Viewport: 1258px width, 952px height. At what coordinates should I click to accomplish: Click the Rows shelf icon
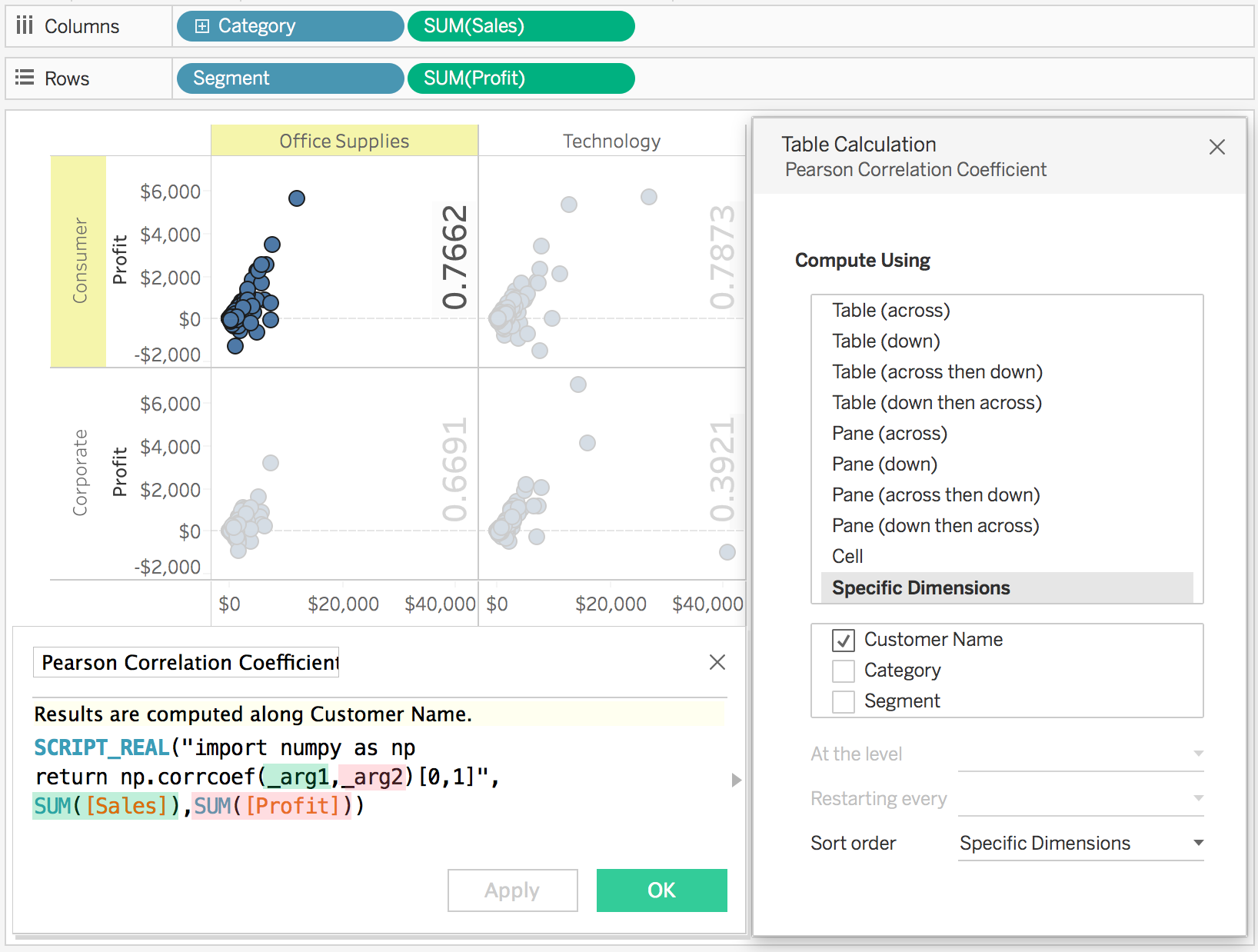coord(24,78)
